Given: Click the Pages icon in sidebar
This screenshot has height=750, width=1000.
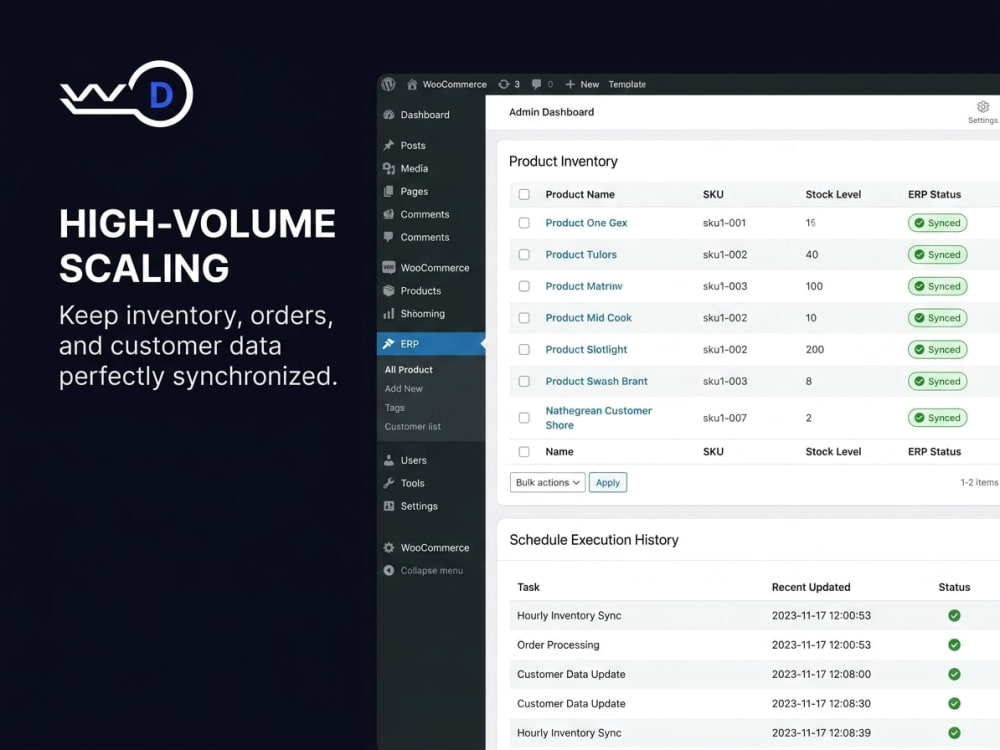Looking at the screenshot, I should click(389, 191).
